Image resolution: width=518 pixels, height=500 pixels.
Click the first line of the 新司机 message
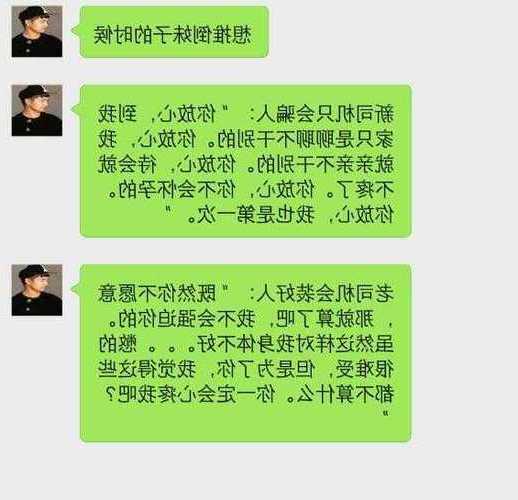[x=246, y=114]
